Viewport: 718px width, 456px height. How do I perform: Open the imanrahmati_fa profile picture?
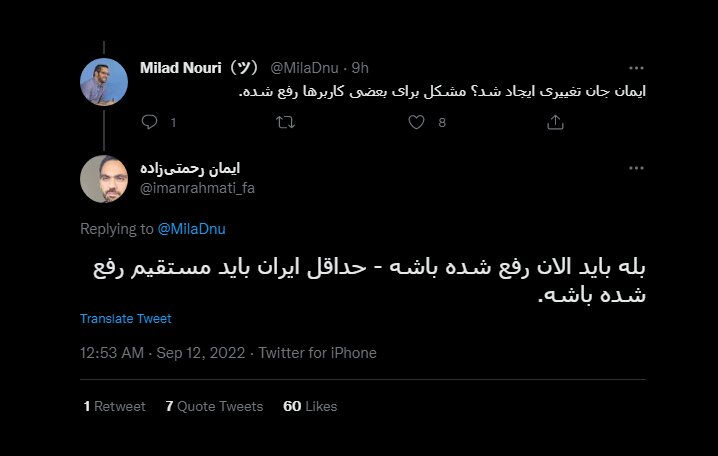point(104,180)
